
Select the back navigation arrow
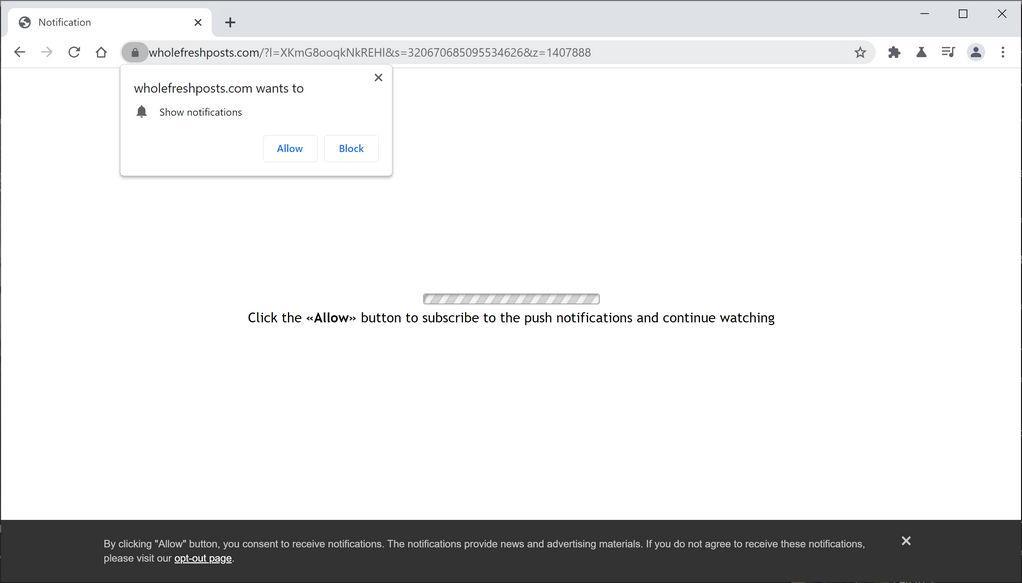click(x=19, y=52)
